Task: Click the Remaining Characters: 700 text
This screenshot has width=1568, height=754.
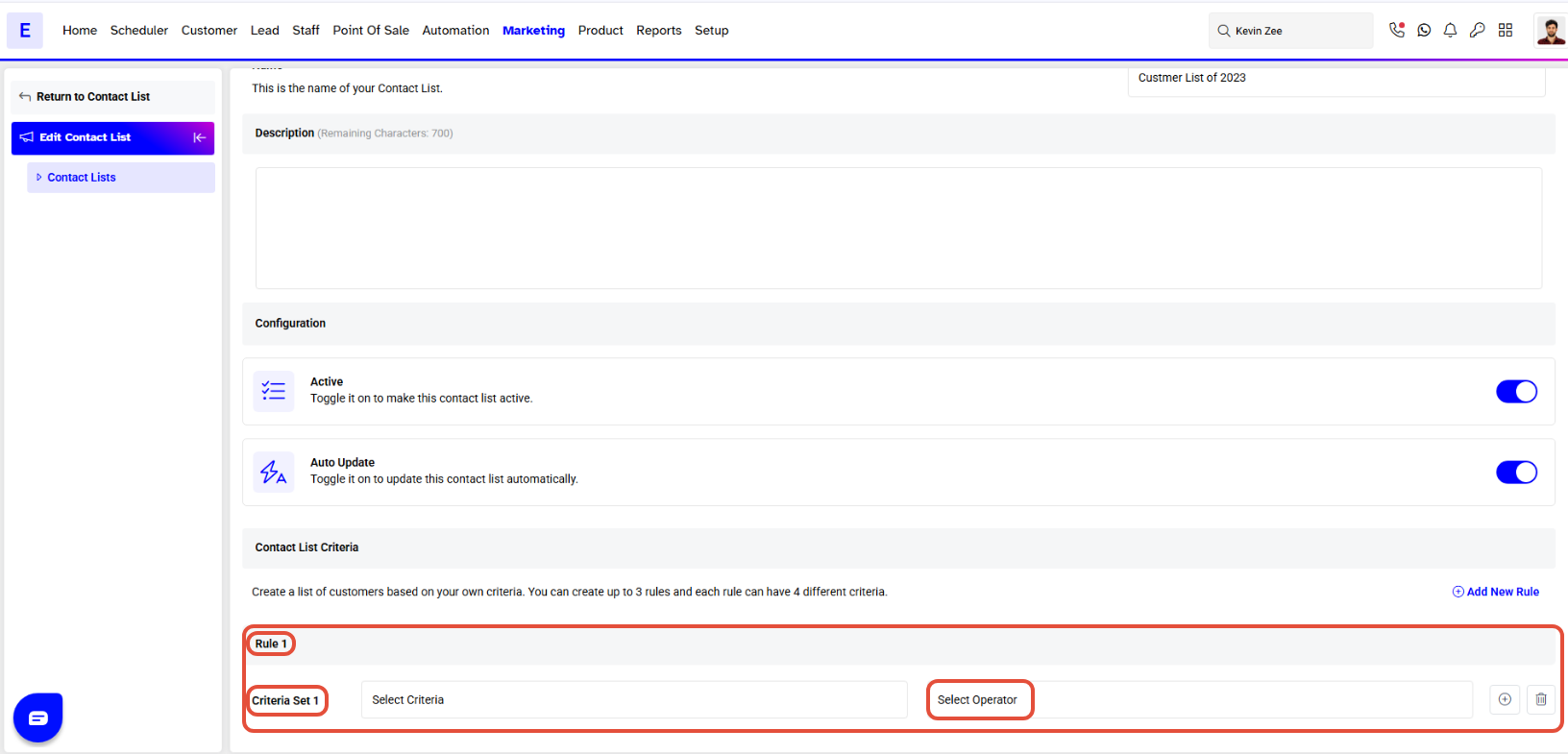Action: [x=385, y=134]
